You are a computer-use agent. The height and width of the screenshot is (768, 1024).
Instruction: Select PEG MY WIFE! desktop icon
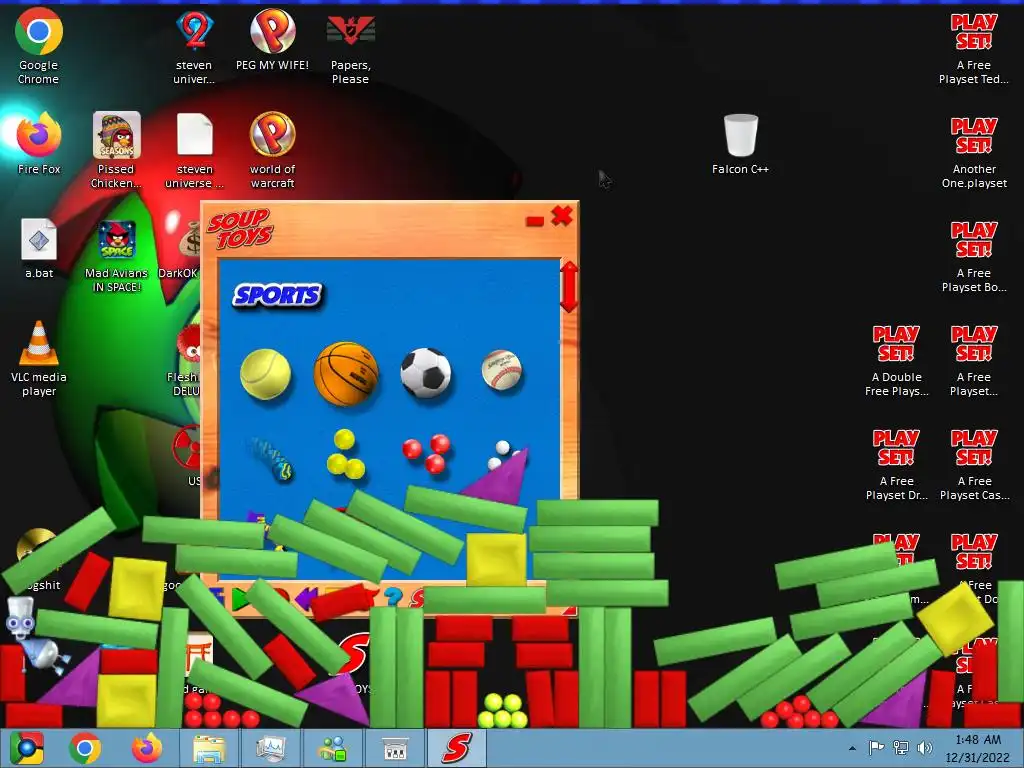tap(272, 39)
